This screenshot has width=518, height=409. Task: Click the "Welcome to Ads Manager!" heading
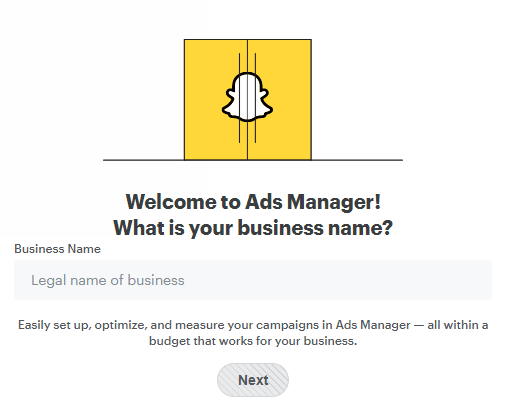[x=253, y=202]
